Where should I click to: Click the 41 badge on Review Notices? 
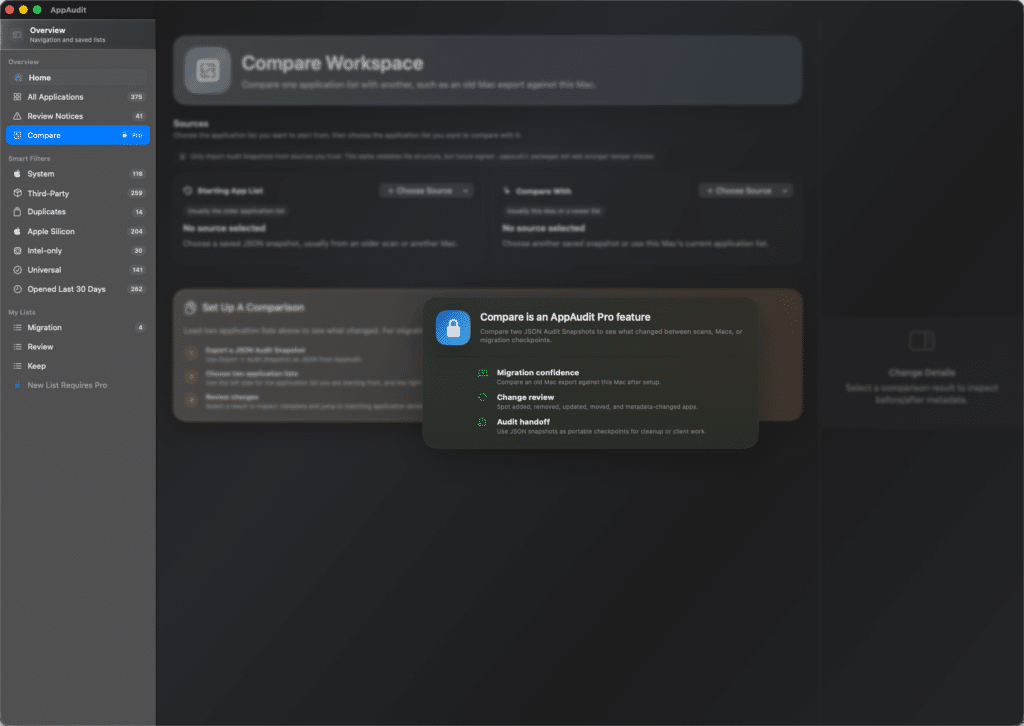point(139,116)
